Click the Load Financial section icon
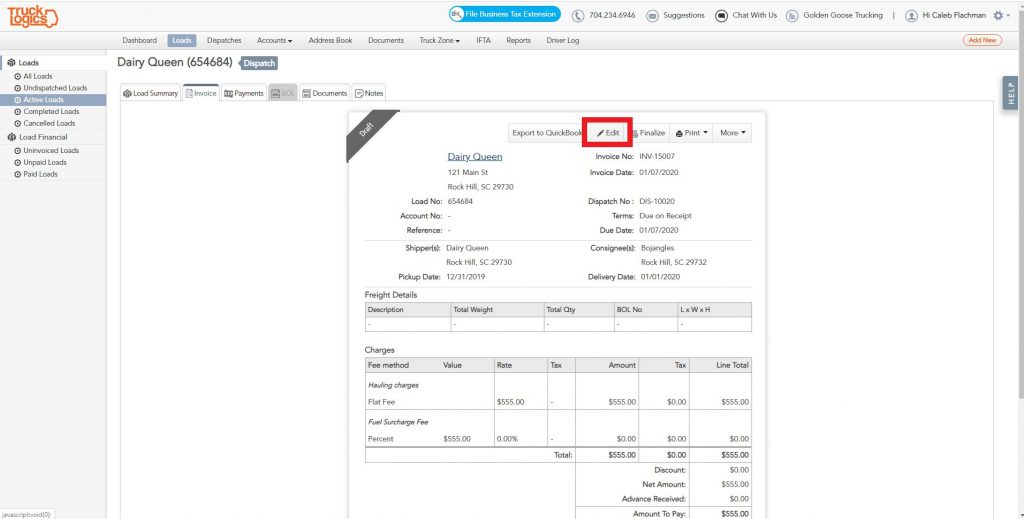1024x519 pixels. (11, 137)
